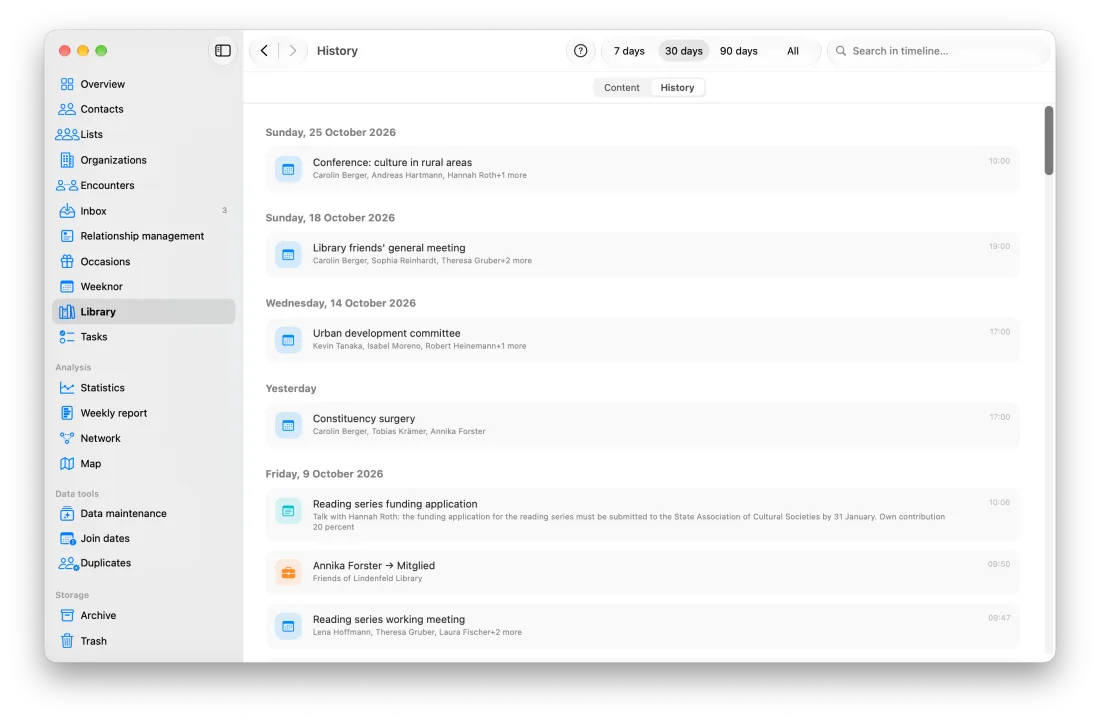Go back with the left chevron
1100x721 pixels.
tap(264, 50)
